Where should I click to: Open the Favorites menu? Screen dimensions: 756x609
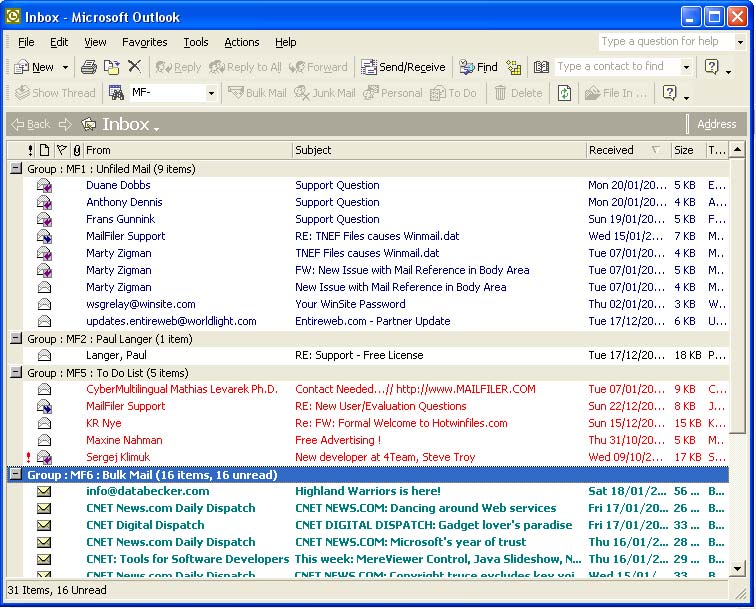[x=145, y=42]
